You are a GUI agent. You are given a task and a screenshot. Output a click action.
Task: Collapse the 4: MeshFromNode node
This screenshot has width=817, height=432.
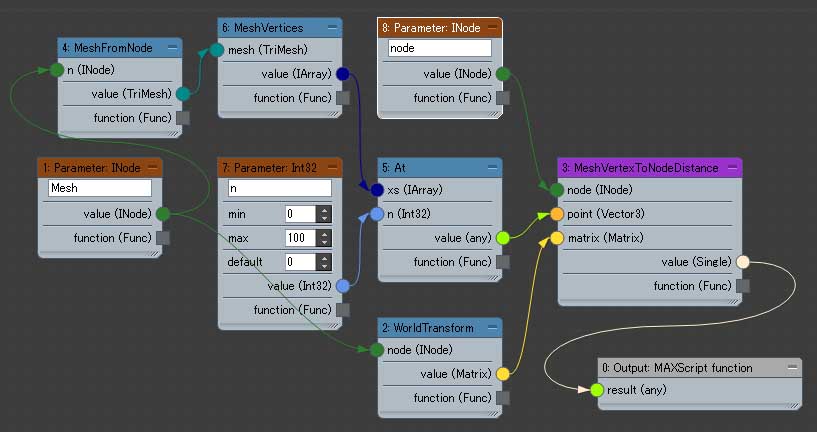click(x=172, y=48)
